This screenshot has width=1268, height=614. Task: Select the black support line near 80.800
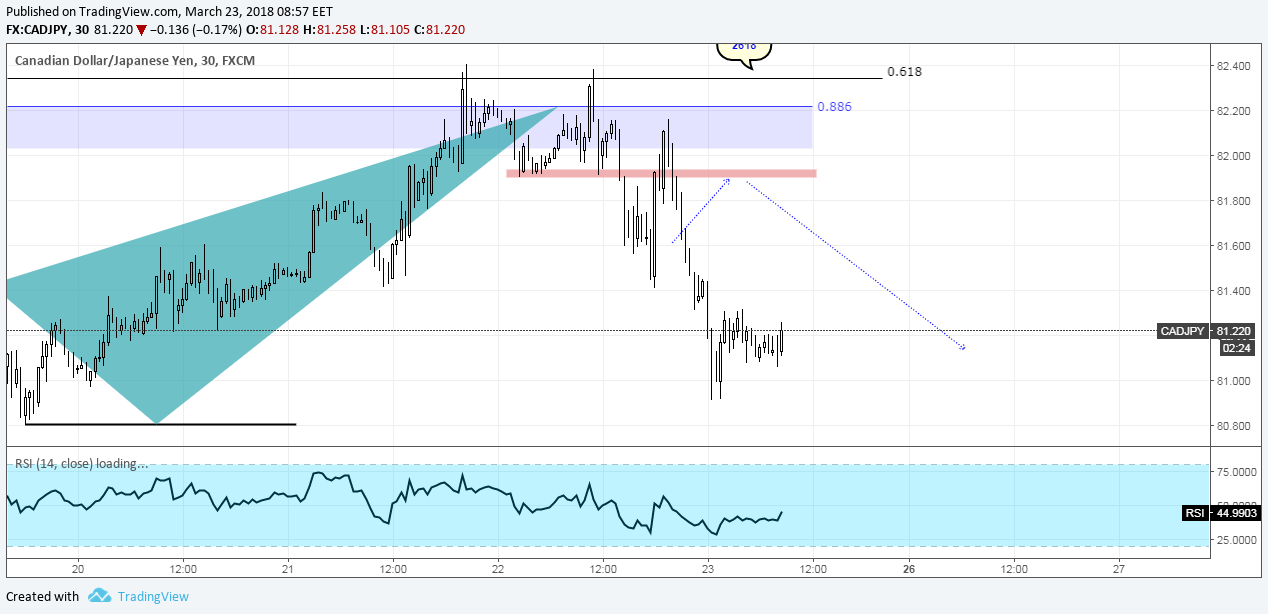click(x=160, y=424)
